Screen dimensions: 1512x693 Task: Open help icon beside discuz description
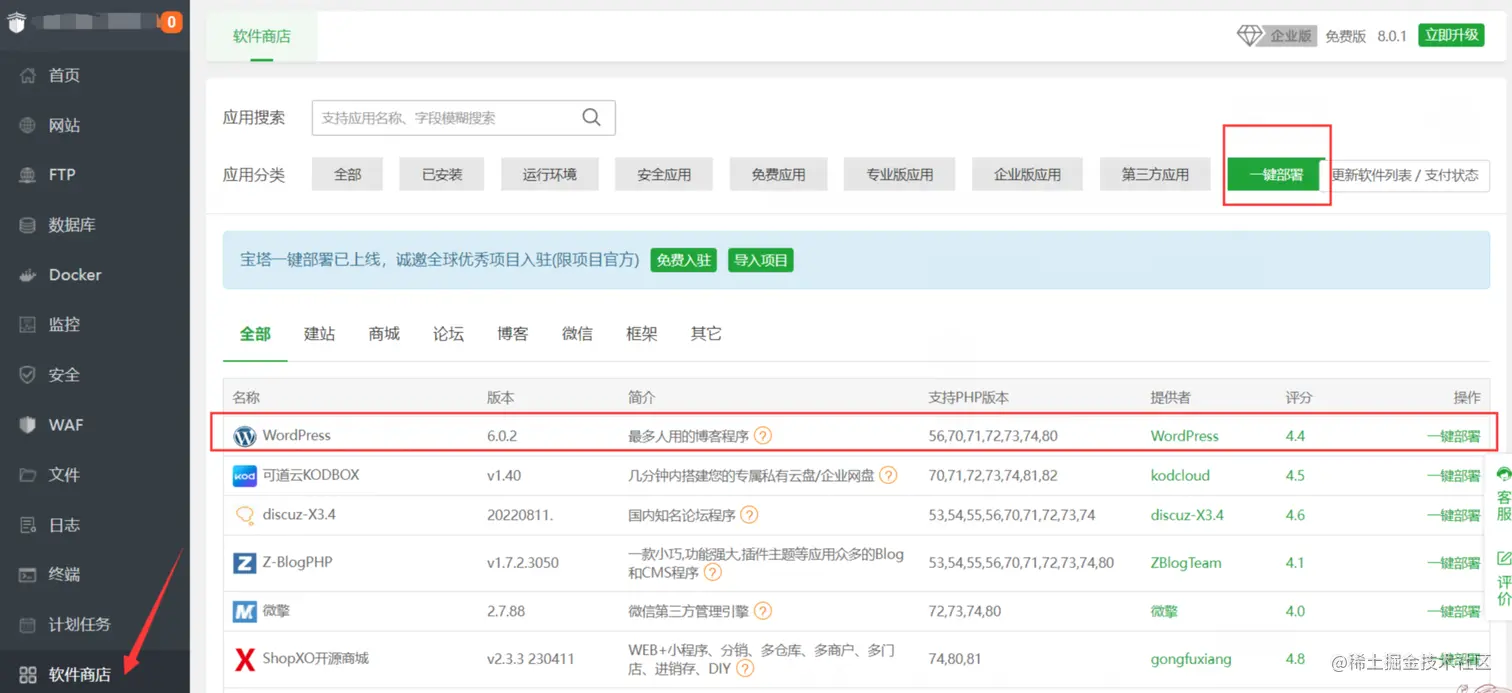pos(749,516)
